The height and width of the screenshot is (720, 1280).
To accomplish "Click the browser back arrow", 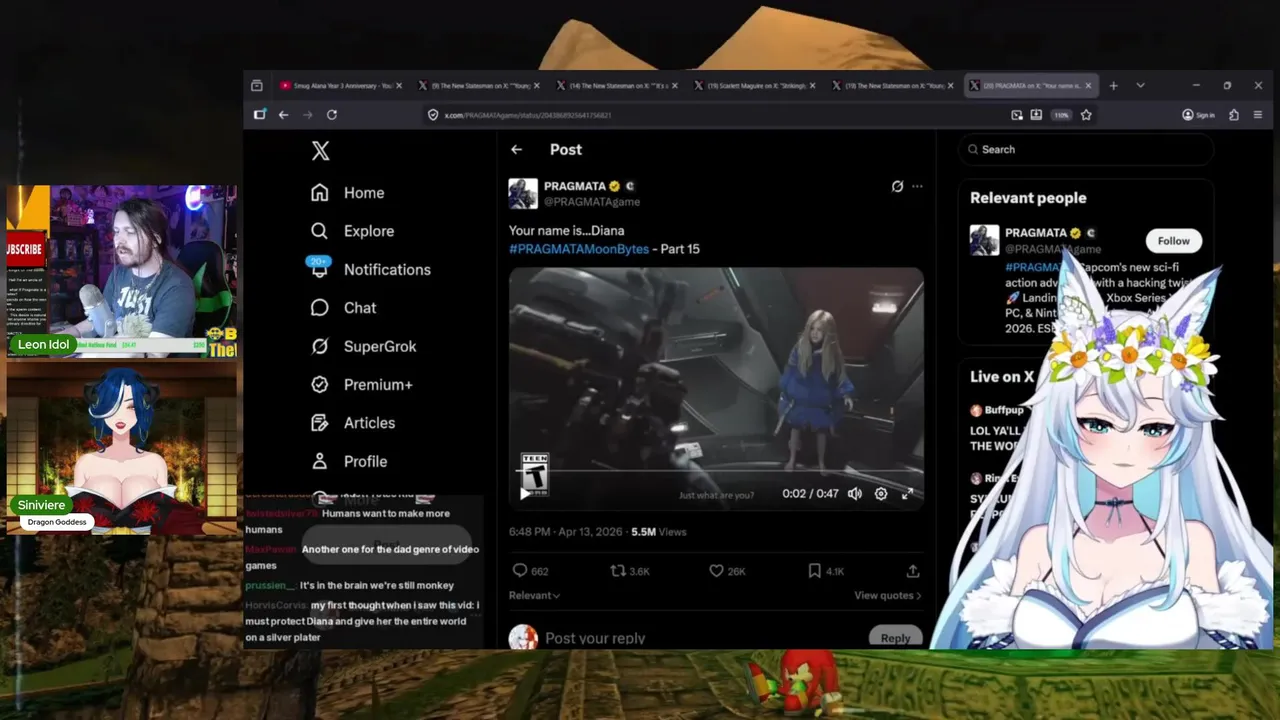I will pos(284,115).
